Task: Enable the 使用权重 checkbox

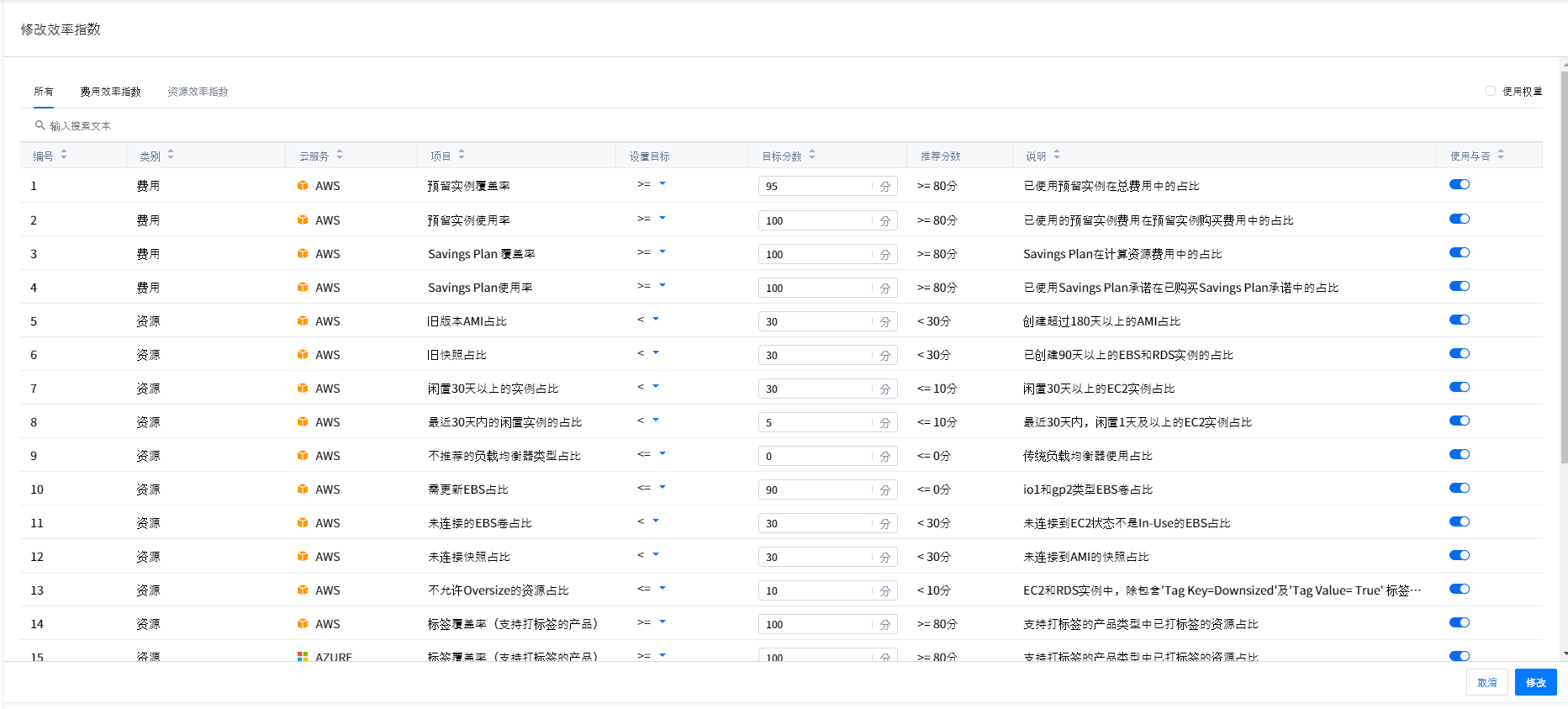Action: tap(1491, 91)
